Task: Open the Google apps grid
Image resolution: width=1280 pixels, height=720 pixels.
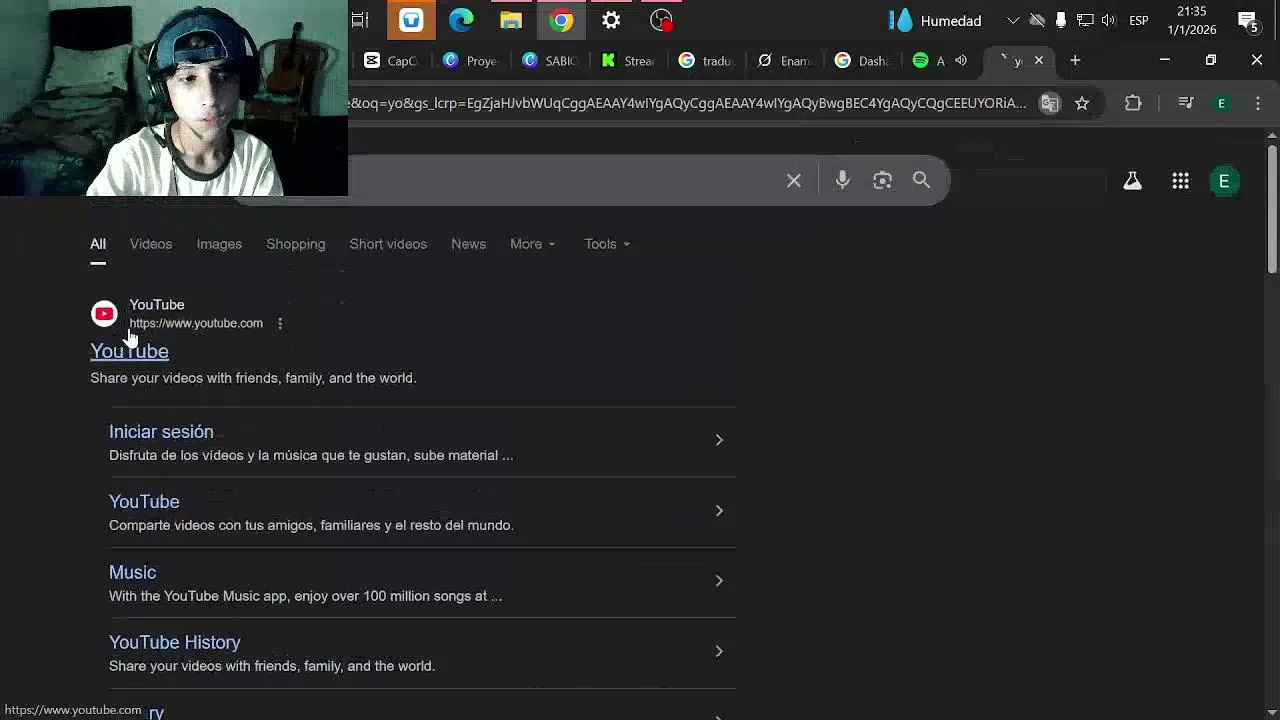Action: [1180, 181]
